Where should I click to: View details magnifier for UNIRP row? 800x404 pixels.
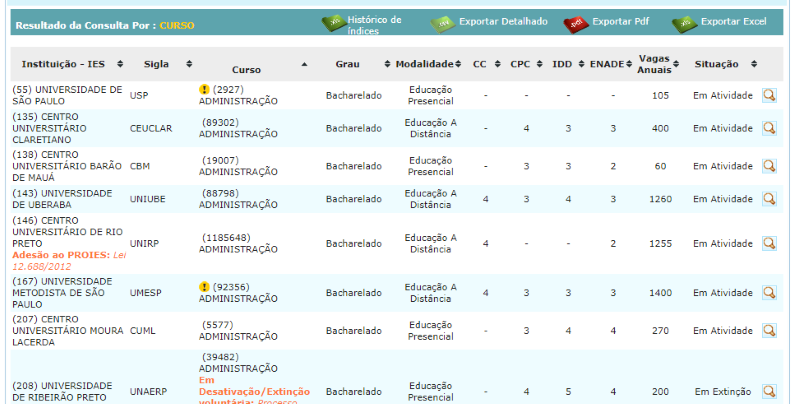point(769,243)
